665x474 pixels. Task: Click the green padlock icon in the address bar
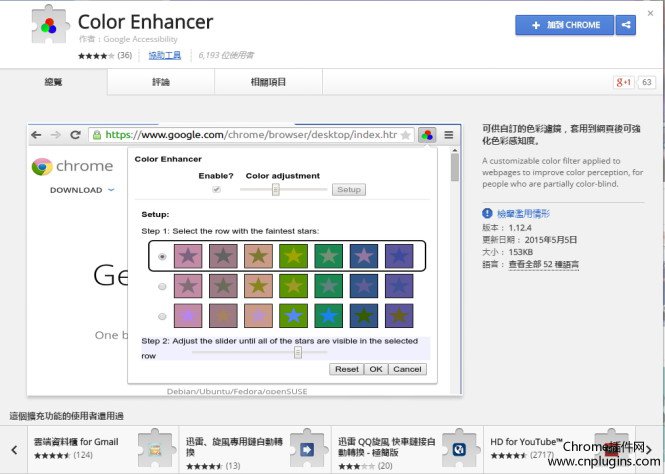tap(97, 135)
